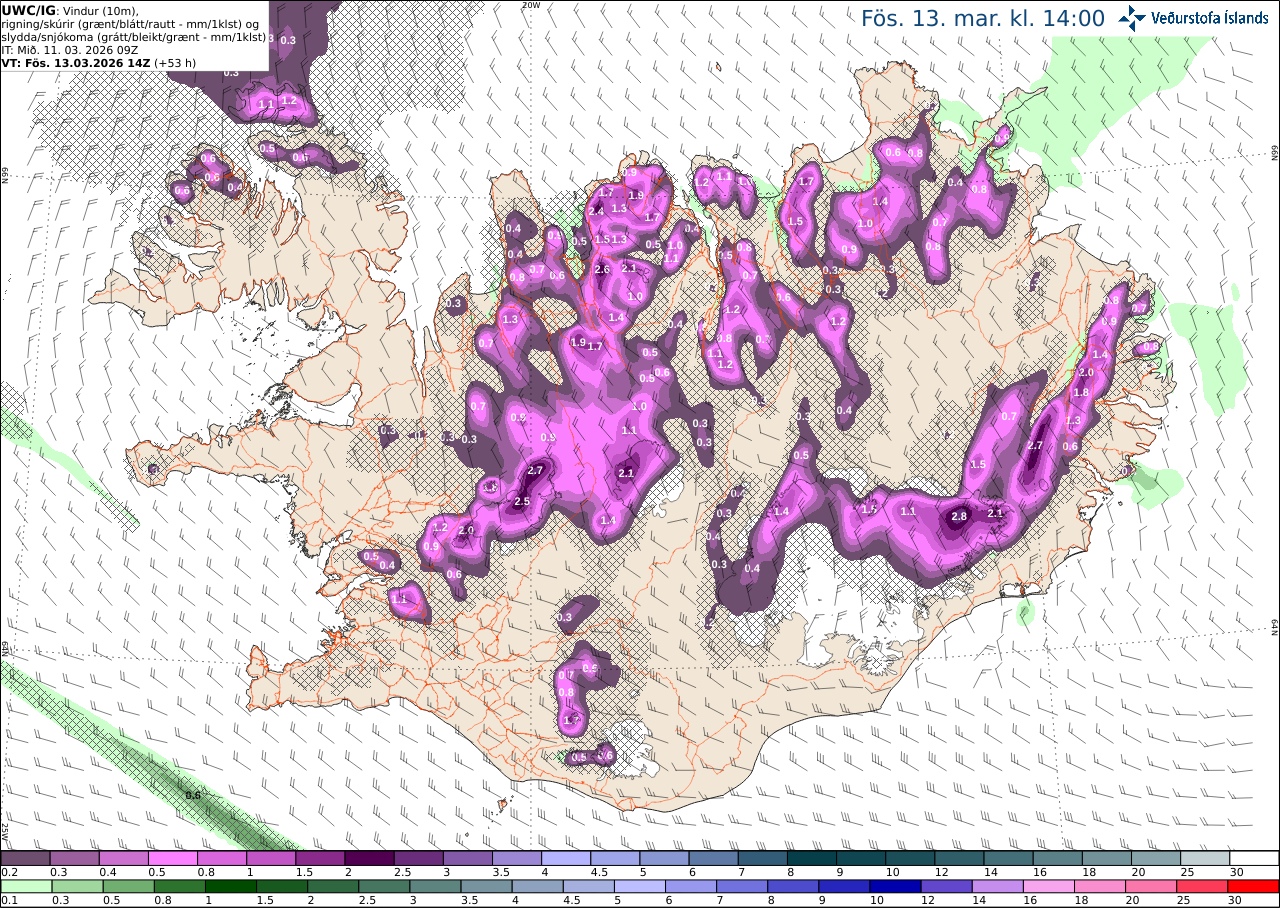This screenshot has width=1280, height=908.
Task: Select the forecast time 'Fös. 13. mar. kl. 14:00'
Action: pyautogui.click(x=983, y=18)
